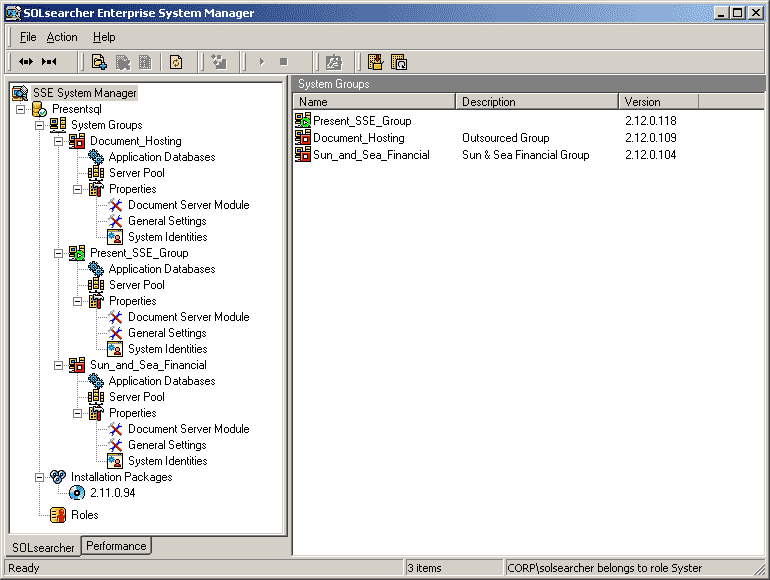Click the Sun & Sea Financial Group description
The width and height of the screenshot is (770, 580).
pyautogui.click(x=525, y=155)
